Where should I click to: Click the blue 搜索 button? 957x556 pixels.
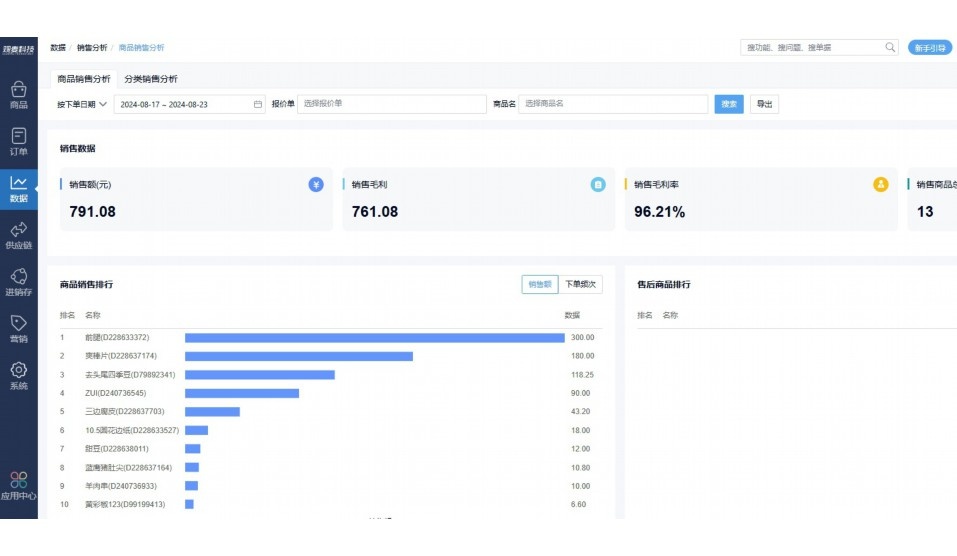pos(729,104)
